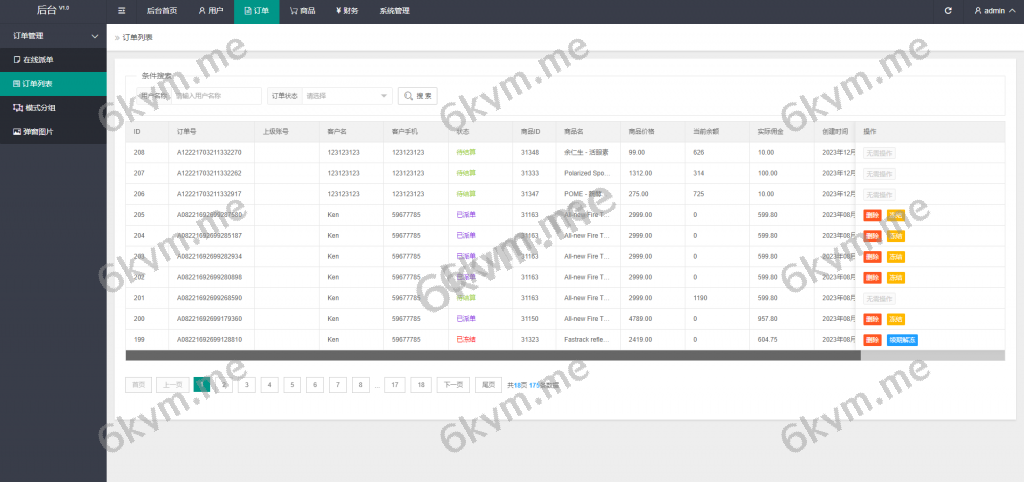Screen dimensions: 1024x482
Task: Go to the 财务 (Finance) yen menu
Action: (x=348, y=11)
